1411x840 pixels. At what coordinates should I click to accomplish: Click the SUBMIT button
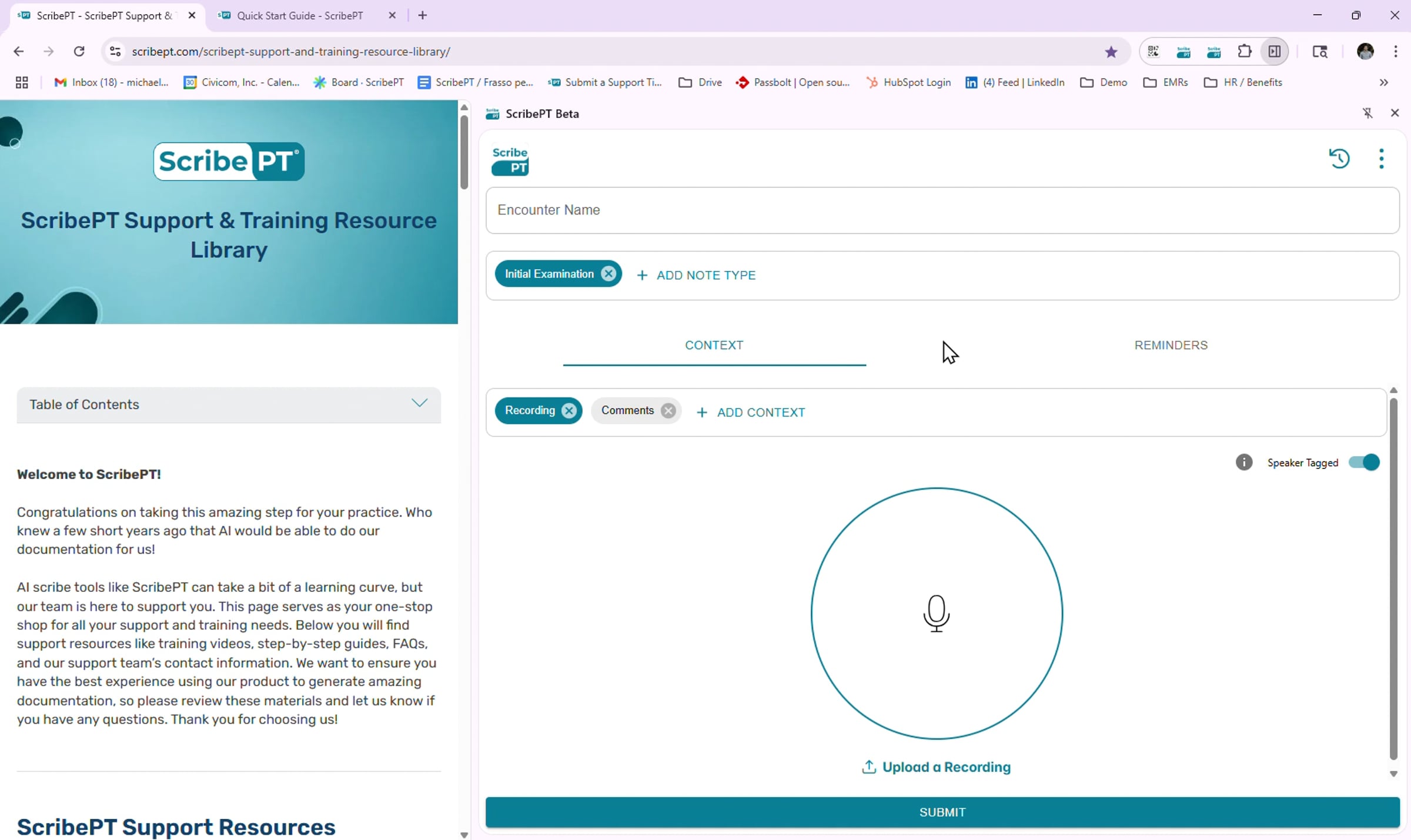coord(942,812)
